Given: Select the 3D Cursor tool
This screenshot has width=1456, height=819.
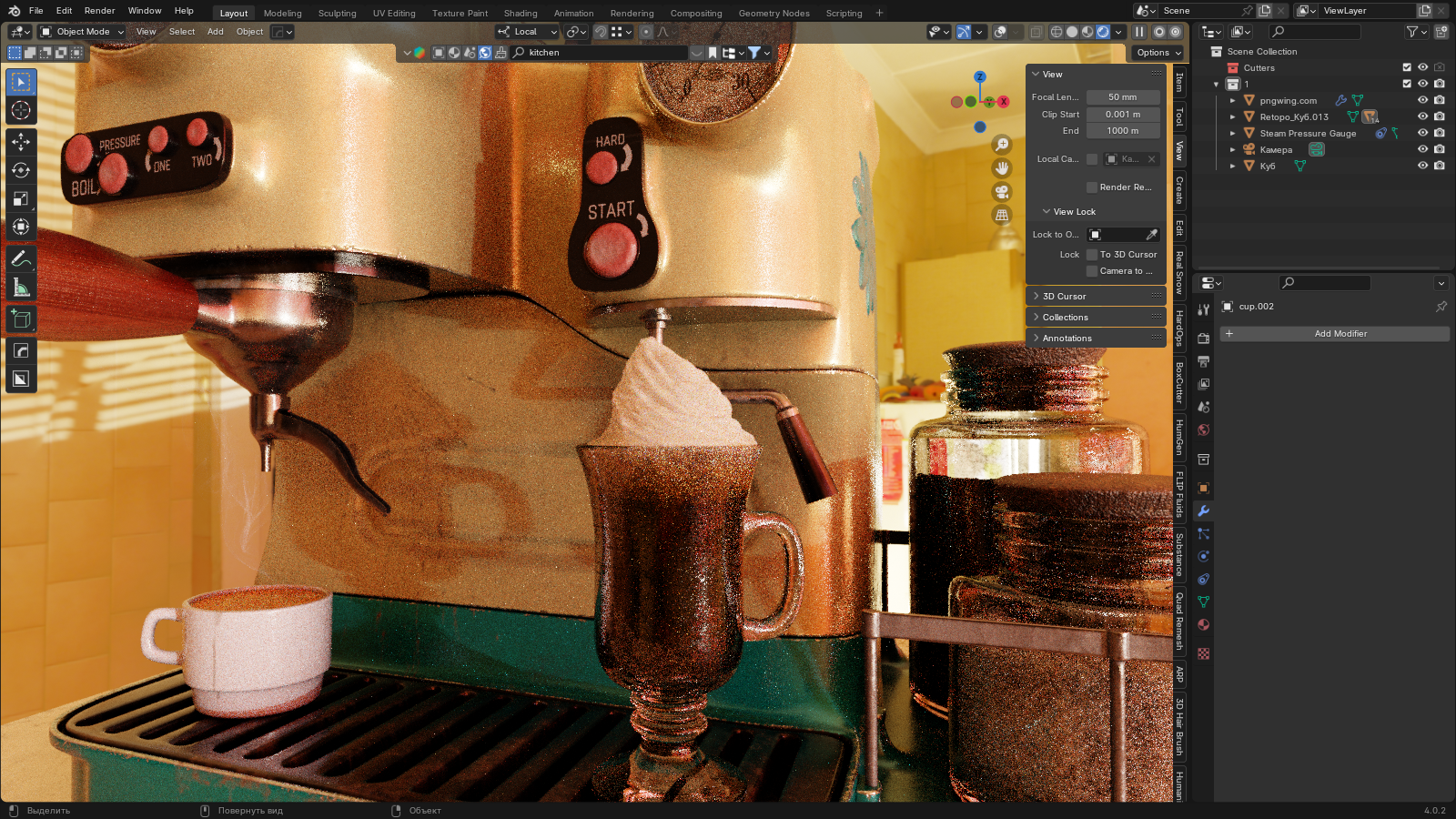Looking at the screenshot, I should [21, 111].
